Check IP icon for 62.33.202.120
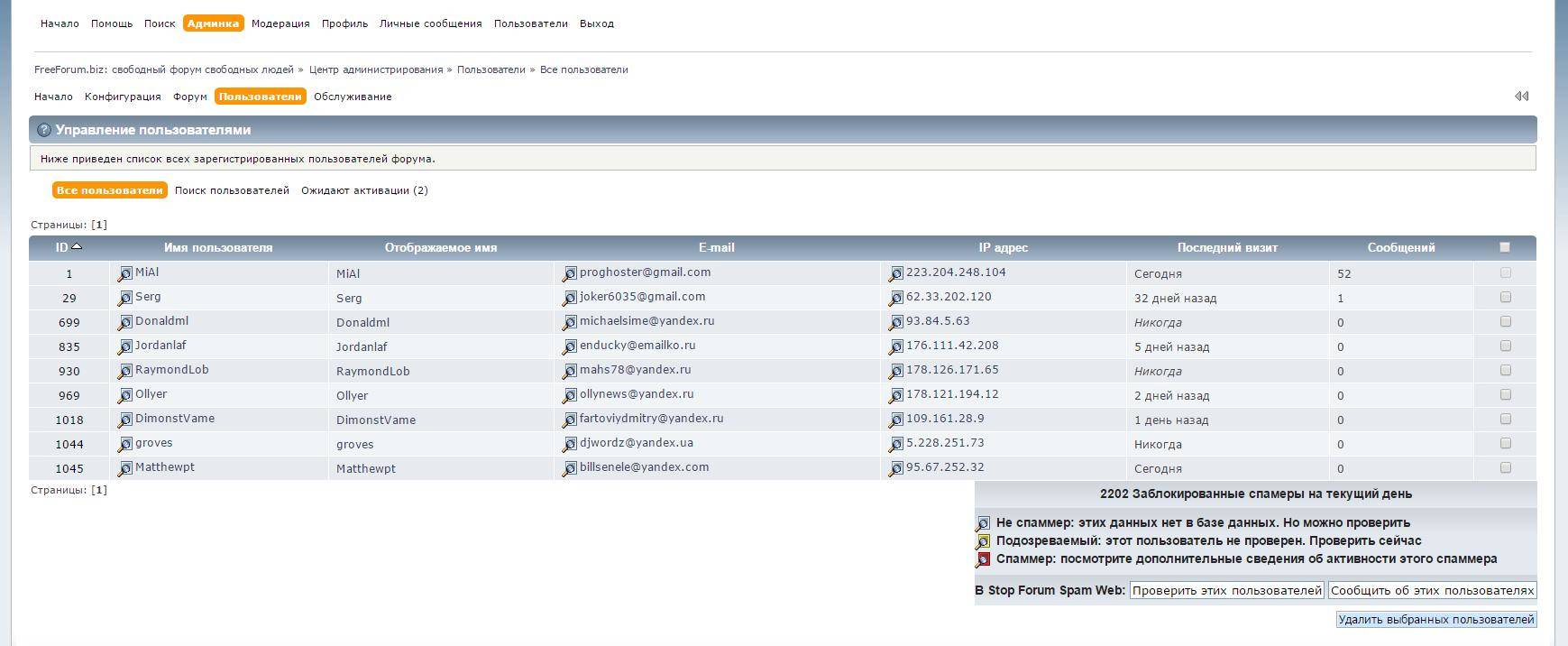The height and width of the screenshot is (646, 1568). click(896, 298)
